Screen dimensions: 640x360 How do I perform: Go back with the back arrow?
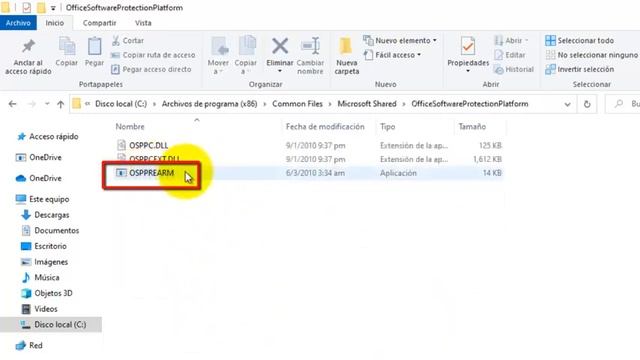pyautogui.click(x=13, y=104)
